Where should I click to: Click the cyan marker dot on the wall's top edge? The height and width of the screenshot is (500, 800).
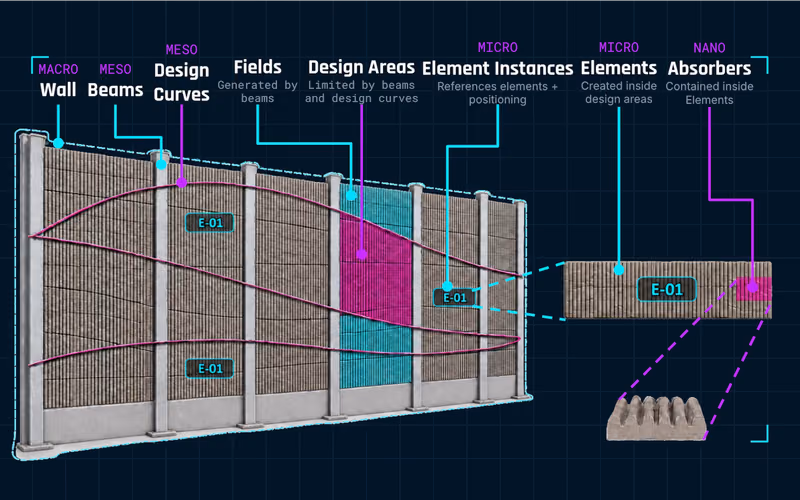(x=59, y=143)
